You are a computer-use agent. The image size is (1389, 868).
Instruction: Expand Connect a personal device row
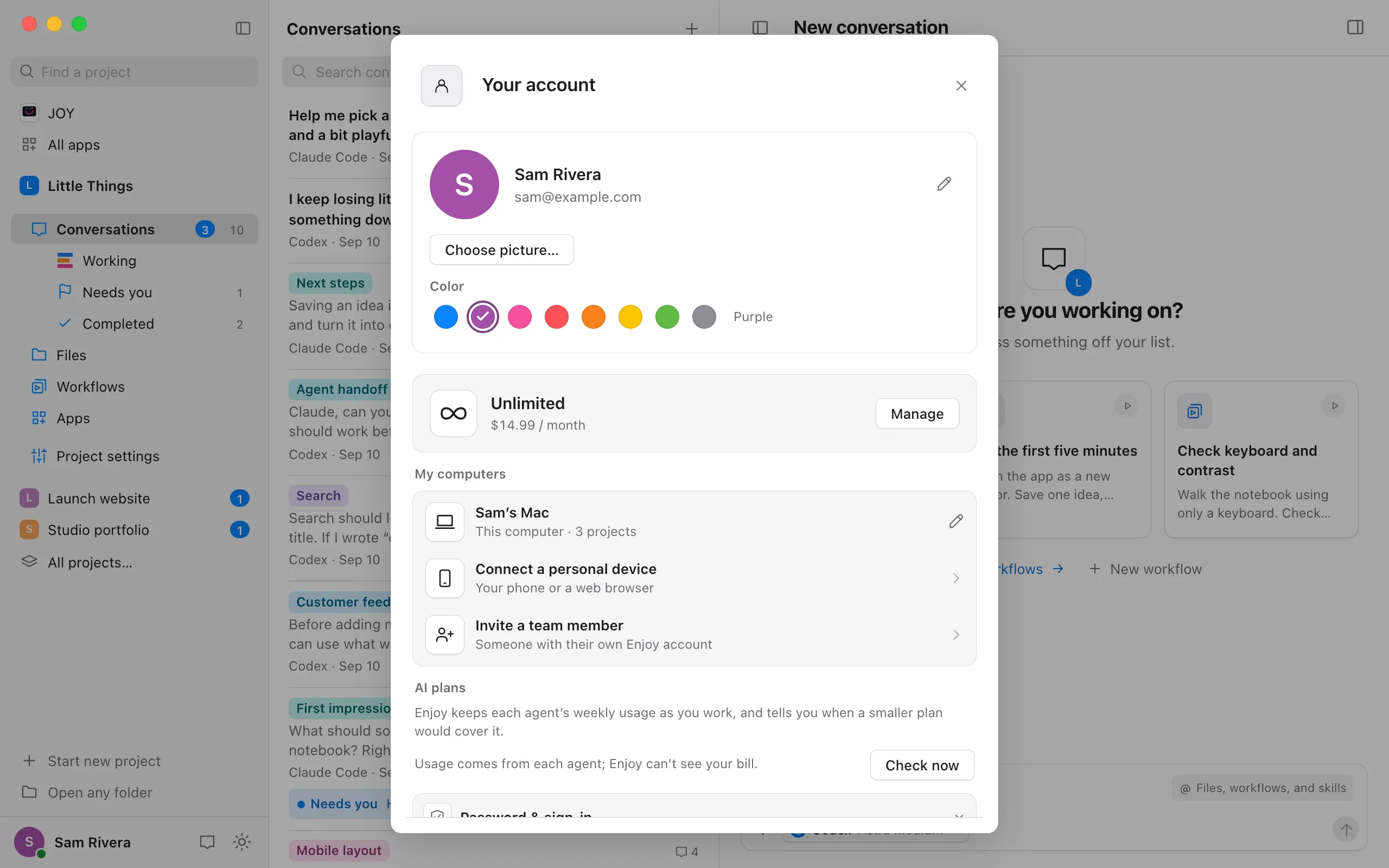(x=694, y=578)
